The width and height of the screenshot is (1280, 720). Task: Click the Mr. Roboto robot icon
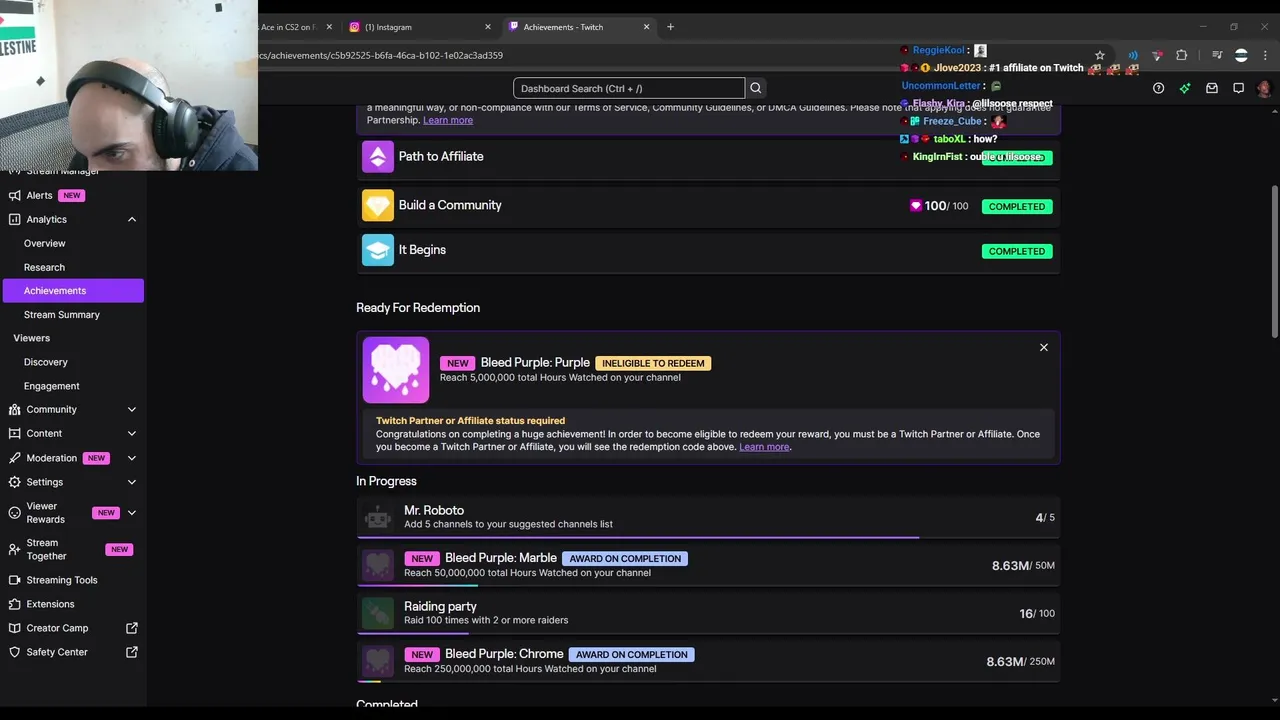click(x=378, y=517)
